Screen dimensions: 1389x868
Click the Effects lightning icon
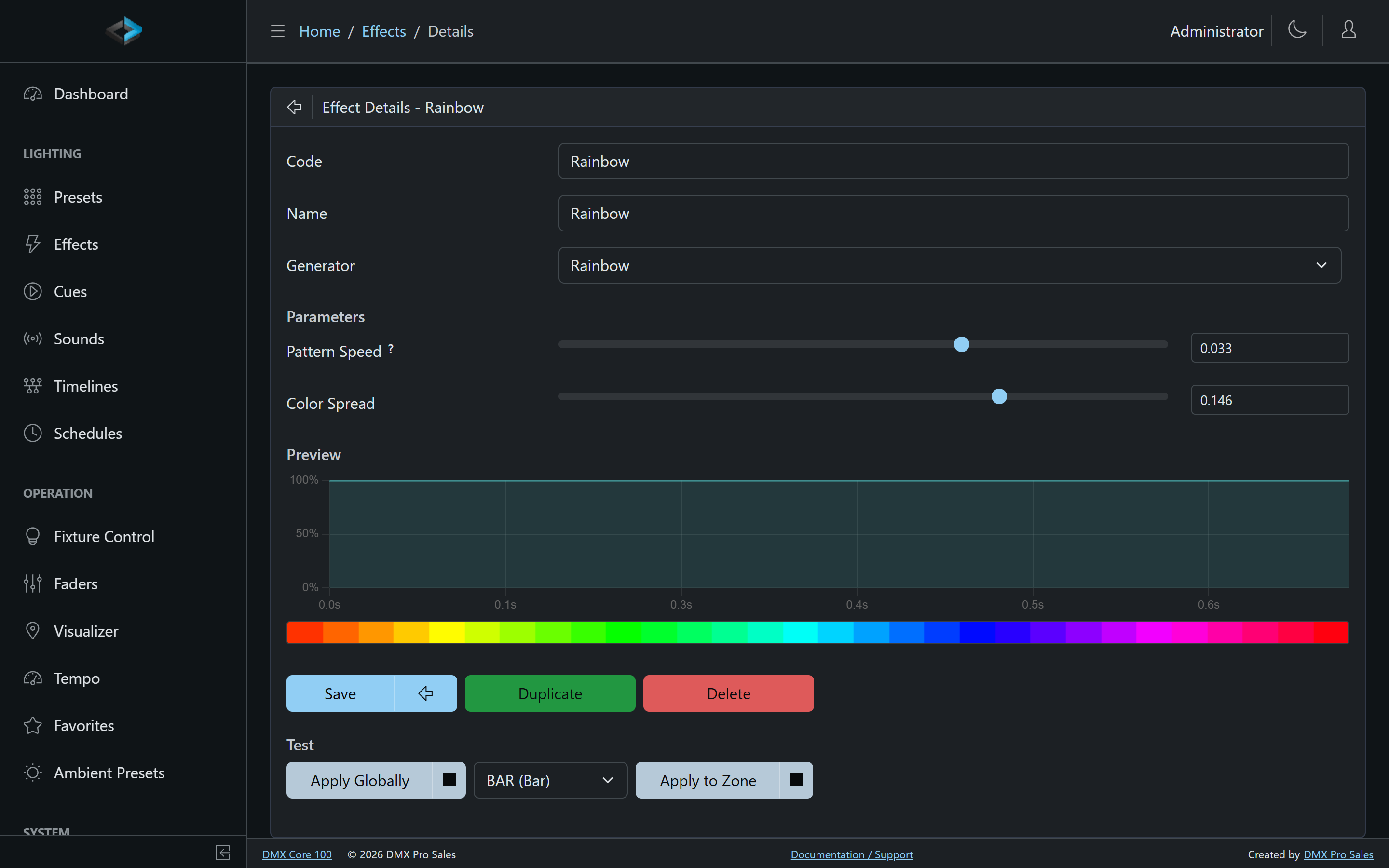pos(33,244)
